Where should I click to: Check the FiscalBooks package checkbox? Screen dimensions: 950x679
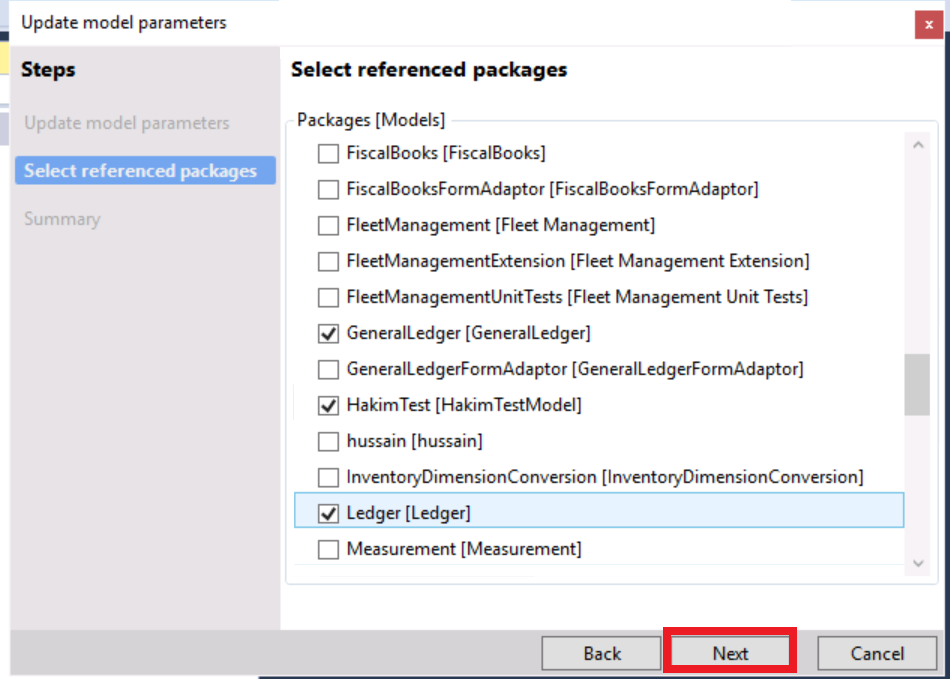tap(328, 154)
